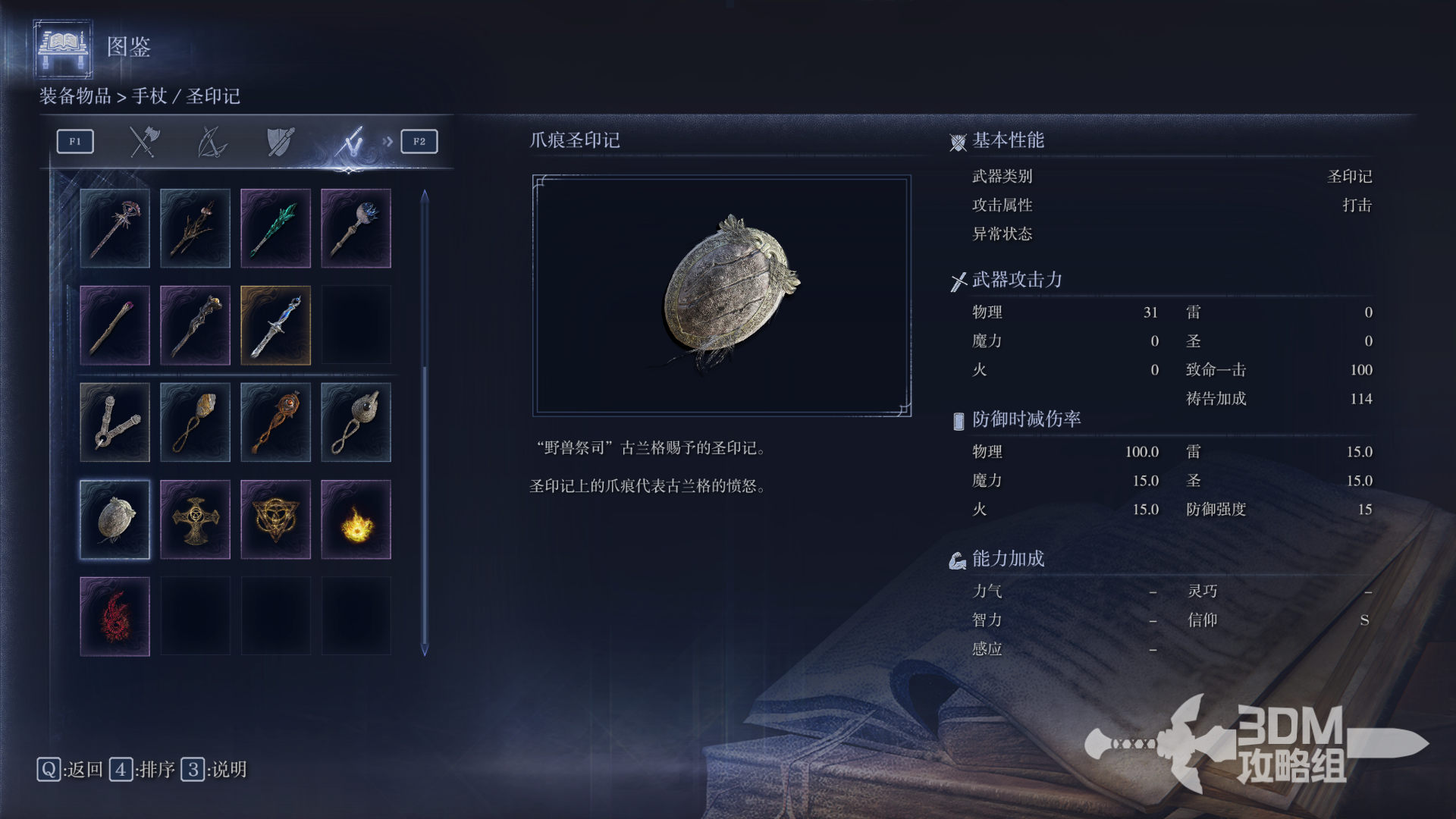Choose the two-finger shaped seal icon
The width and height of the screenshot is (1456, 819).
pyautogui.click(x=115, y=422)
